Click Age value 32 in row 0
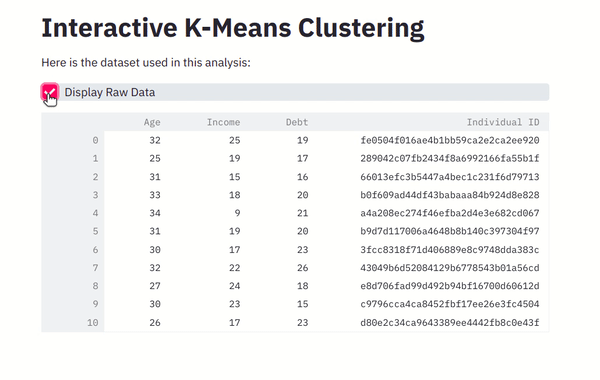 (155, 140)
